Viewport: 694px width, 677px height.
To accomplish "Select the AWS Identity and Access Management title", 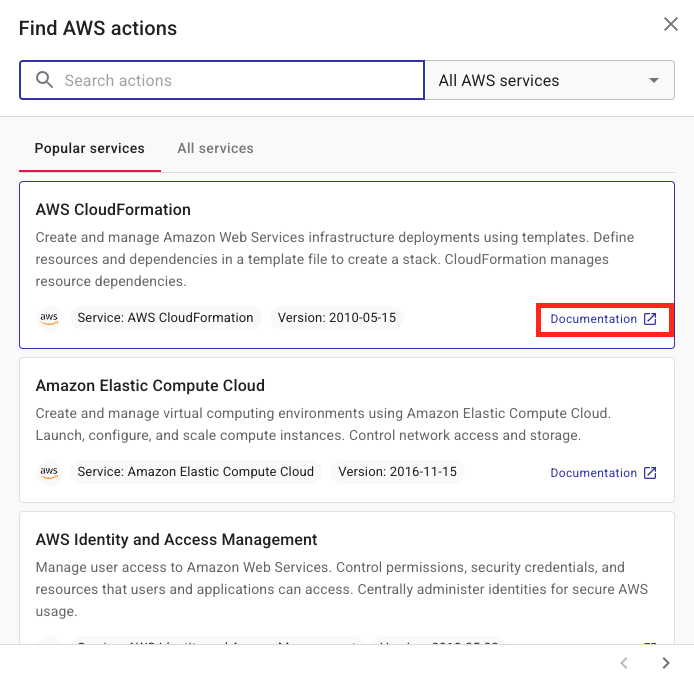I will click(x=176, y=540).
